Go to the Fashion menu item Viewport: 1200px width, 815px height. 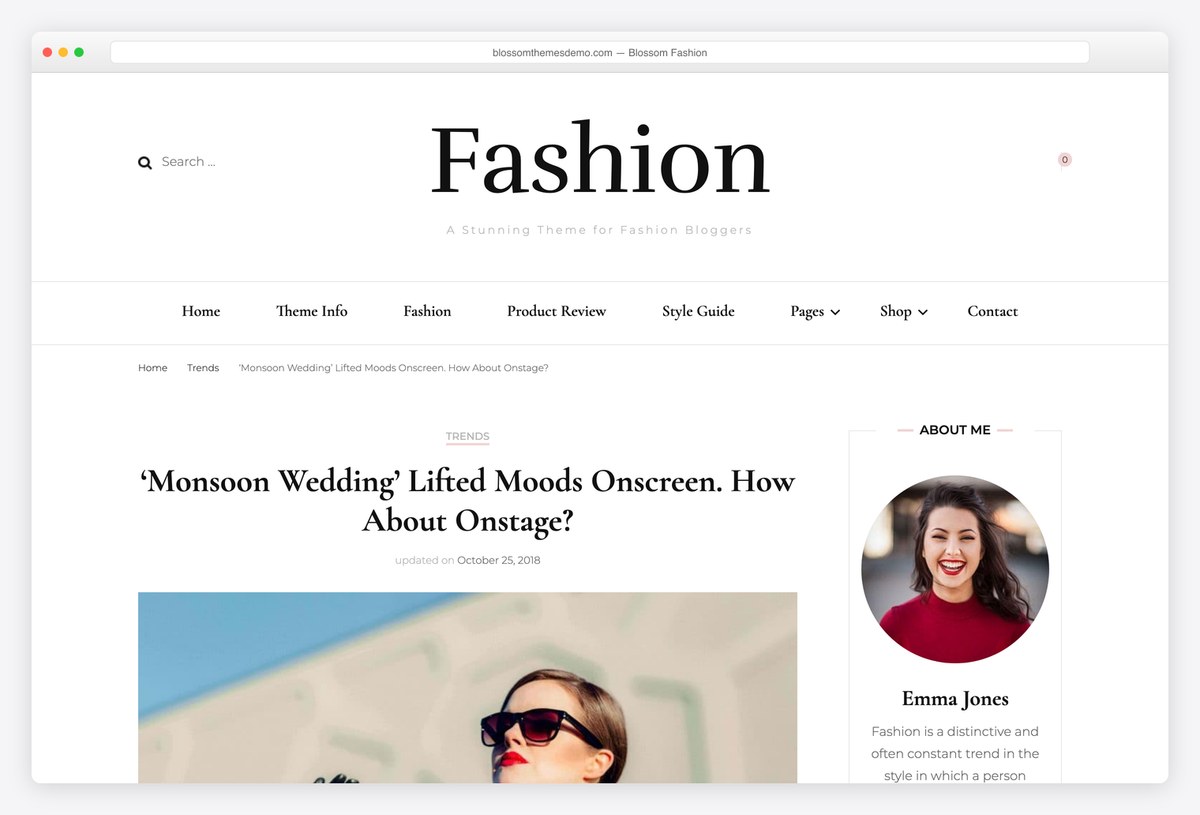pos(427,311)
